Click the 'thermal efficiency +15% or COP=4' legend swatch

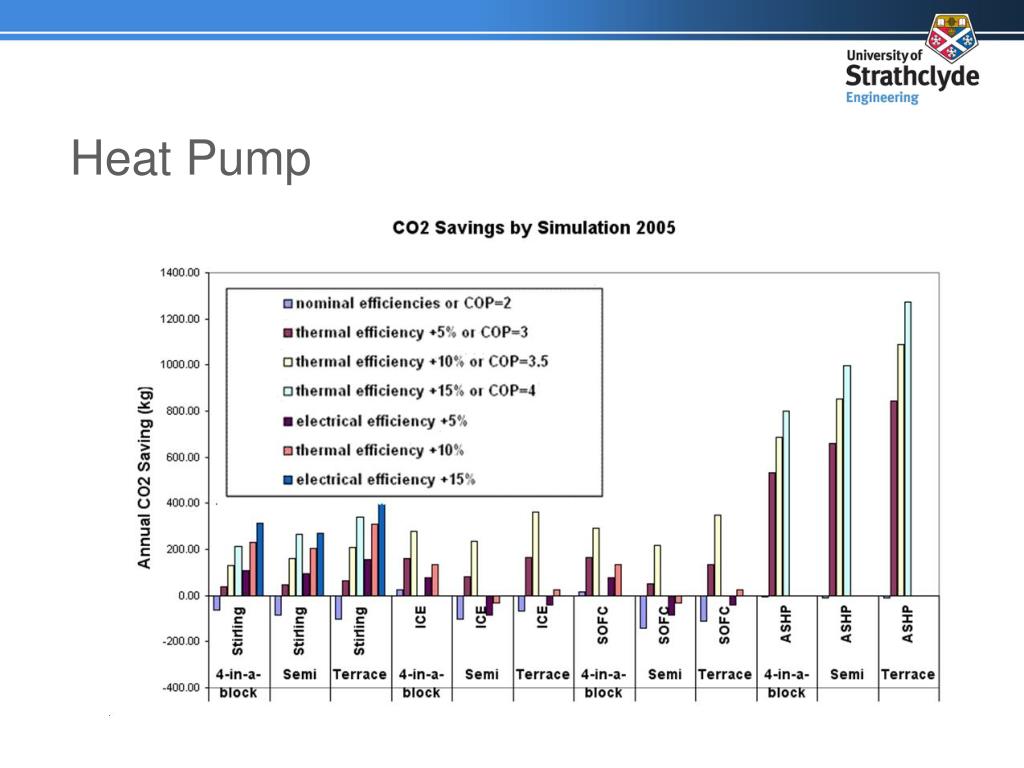288,391
